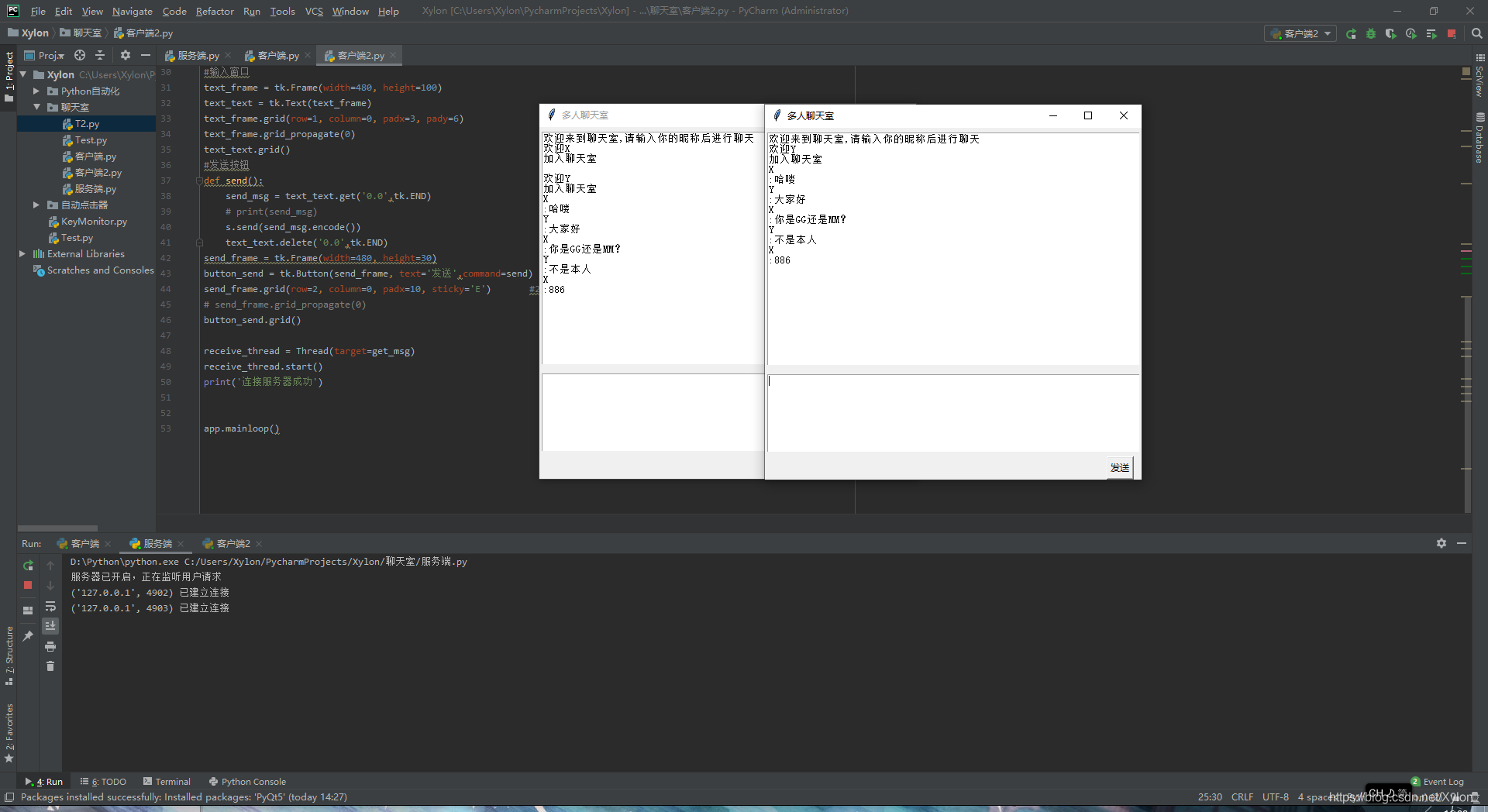This screenshot has width=1488, height=812.
Task: Click the 发送 button in the chat window
Action: pyautogui.click(x=1119, y=467)
